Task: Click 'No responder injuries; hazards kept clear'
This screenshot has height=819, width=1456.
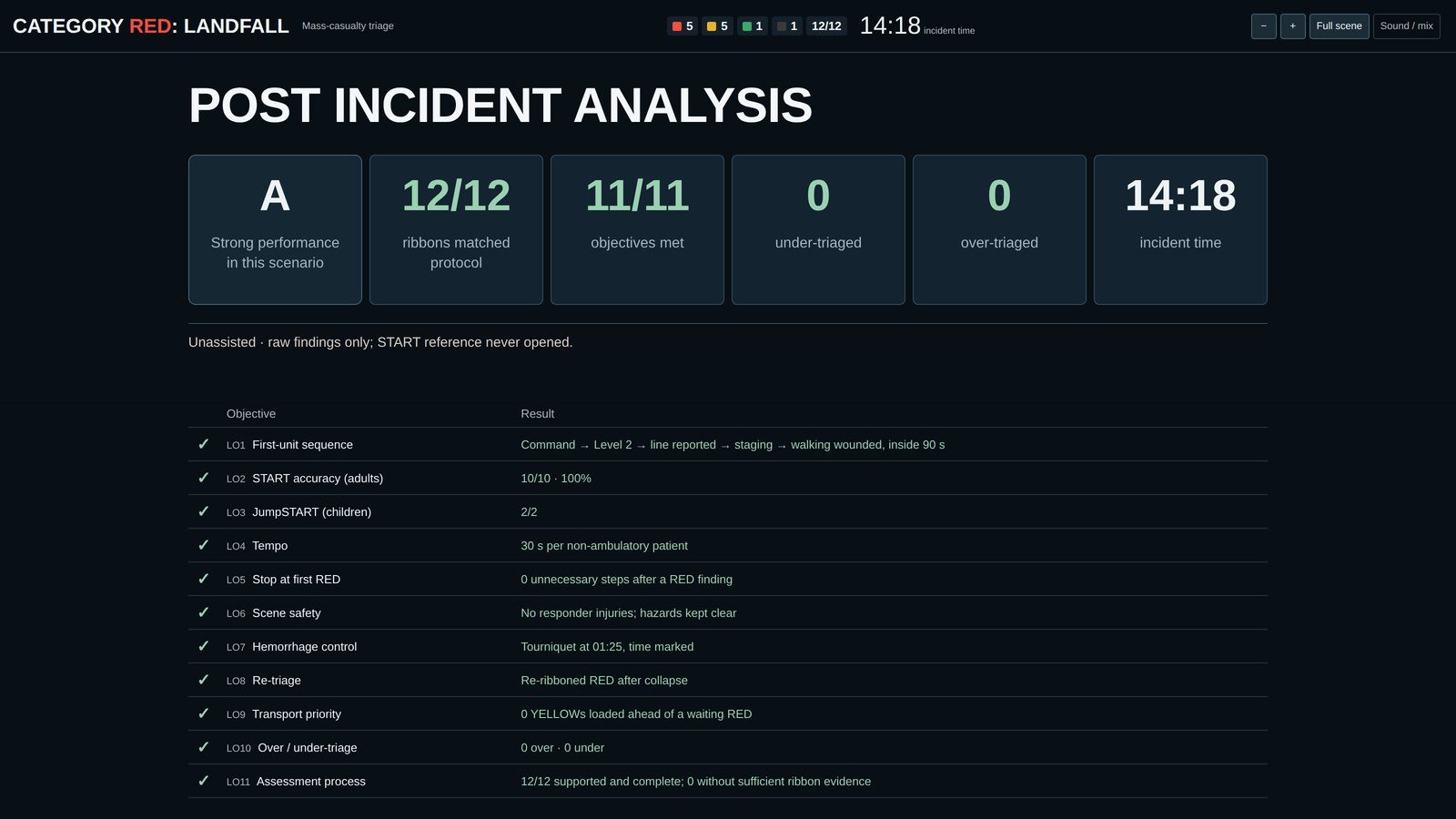Action: [629, 613]
